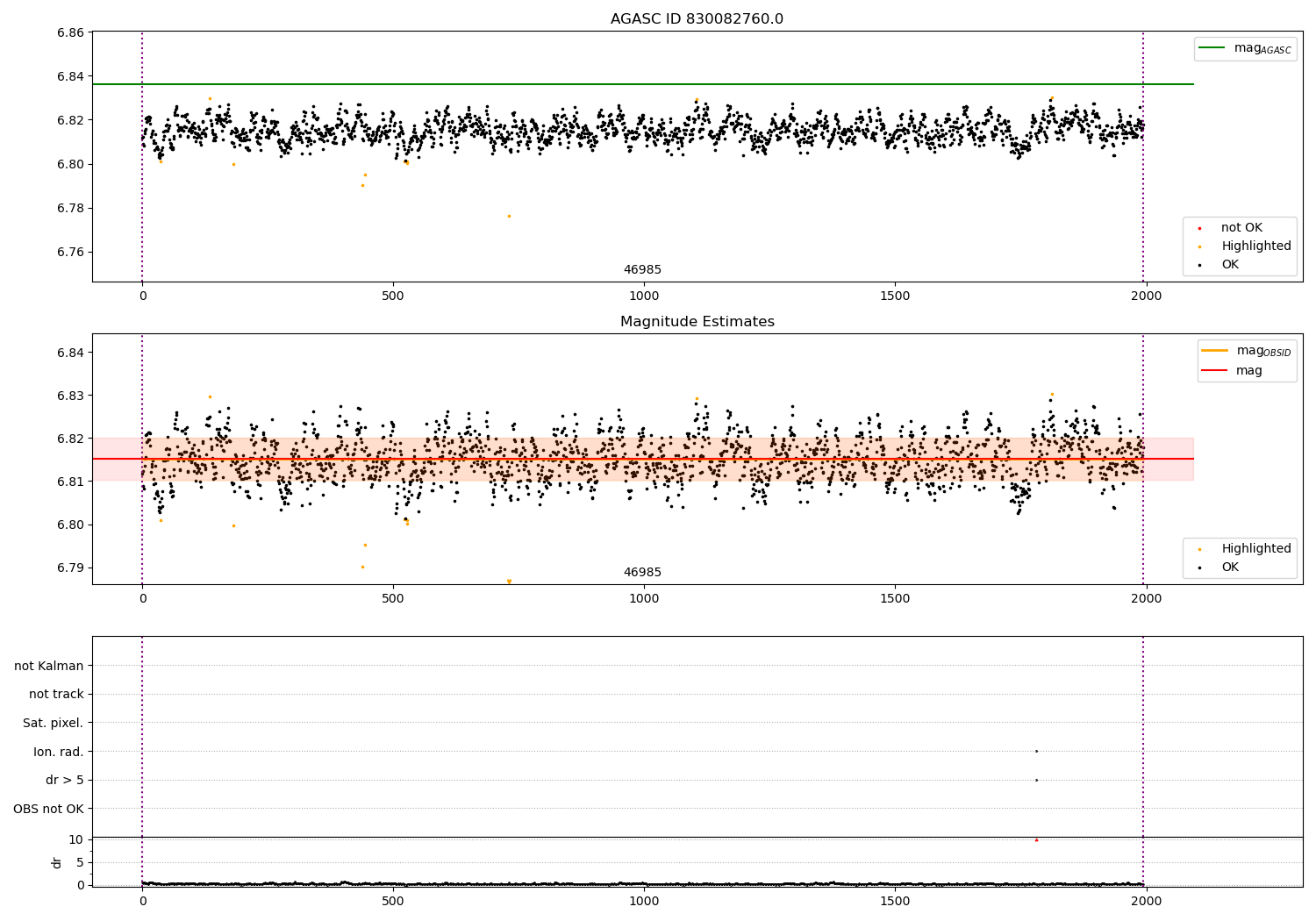Image resolution: width=1316 pixels, height=921 pixels.
Task: Select the 'Sat. pixel.' row label
Action: (x=53, y=723)
